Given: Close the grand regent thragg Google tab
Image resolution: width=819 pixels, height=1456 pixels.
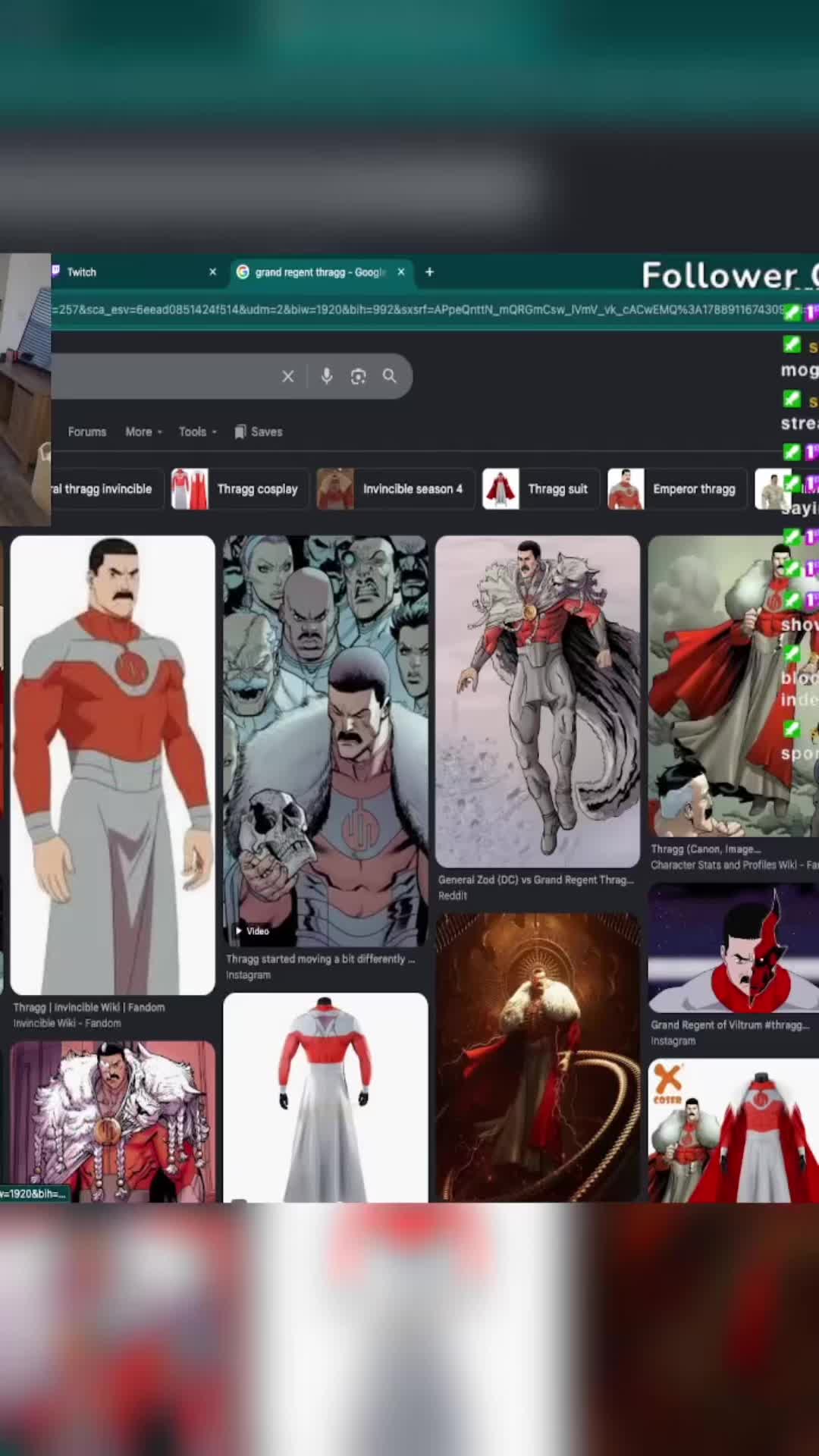Looking at the screenshot, I should [x=401, y=272].
